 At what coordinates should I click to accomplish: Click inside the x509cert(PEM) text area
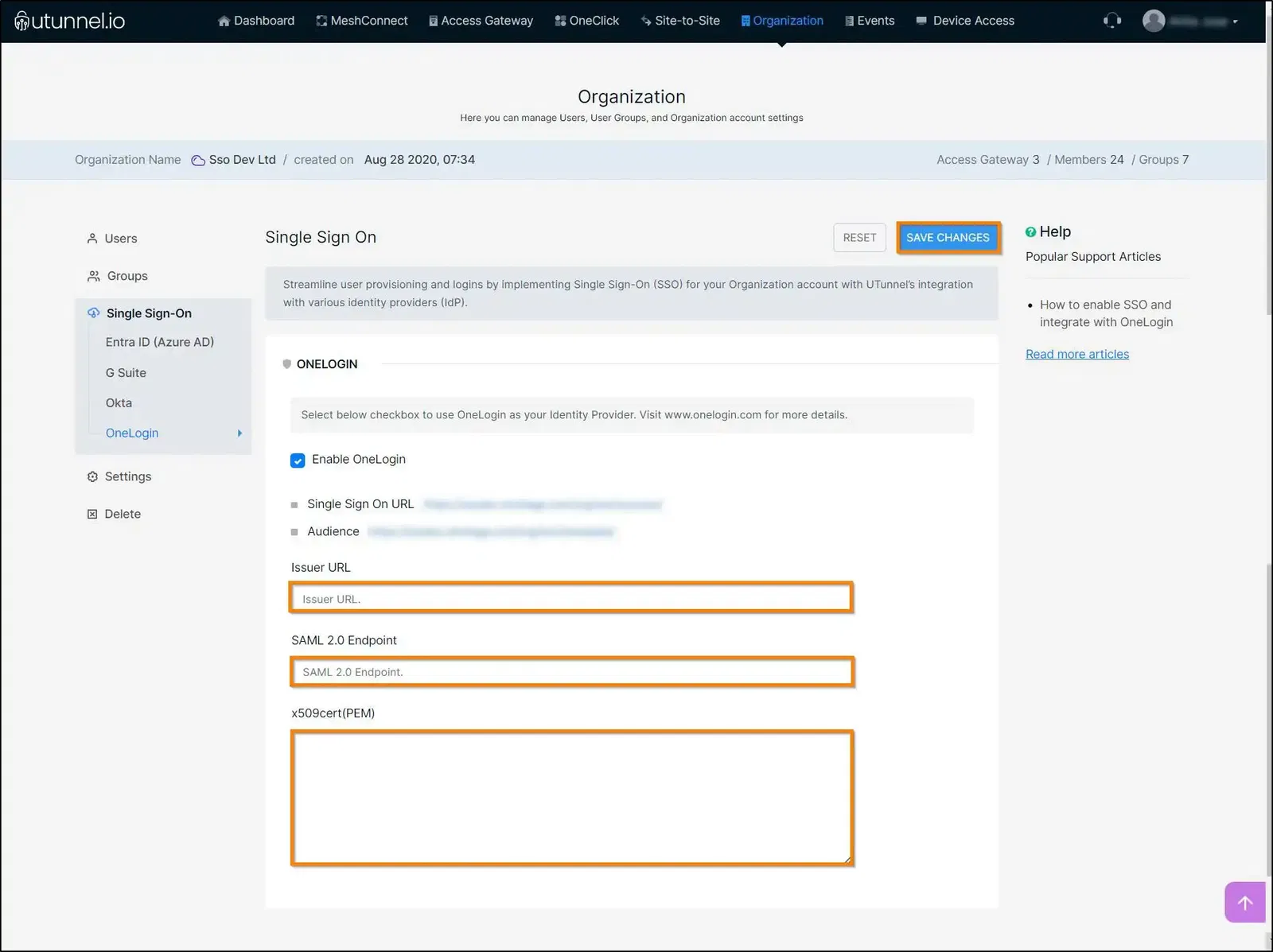[x=571, y=798]
